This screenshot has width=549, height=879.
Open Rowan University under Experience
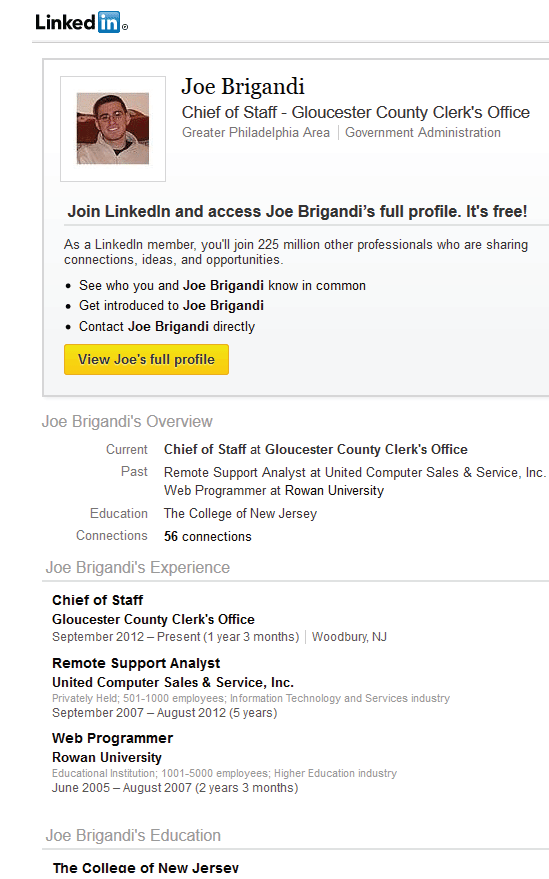click(107, 757)
